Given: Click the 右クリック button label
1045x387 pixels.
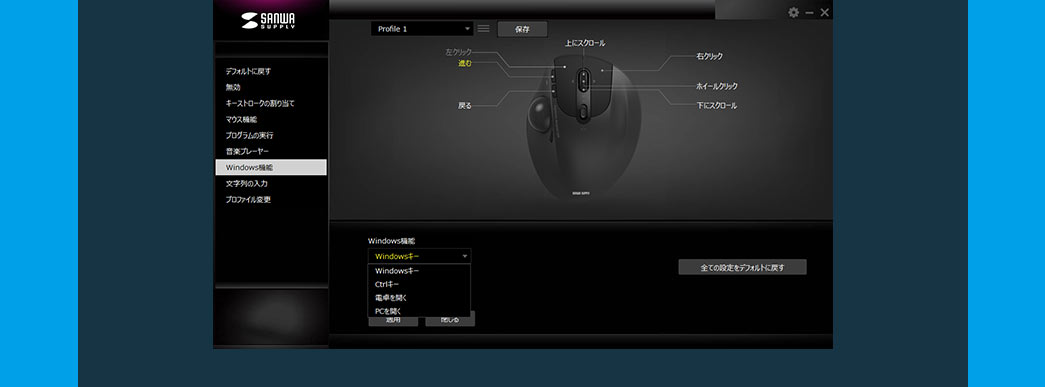Looking at the screenshot, I should click(709, 57).
